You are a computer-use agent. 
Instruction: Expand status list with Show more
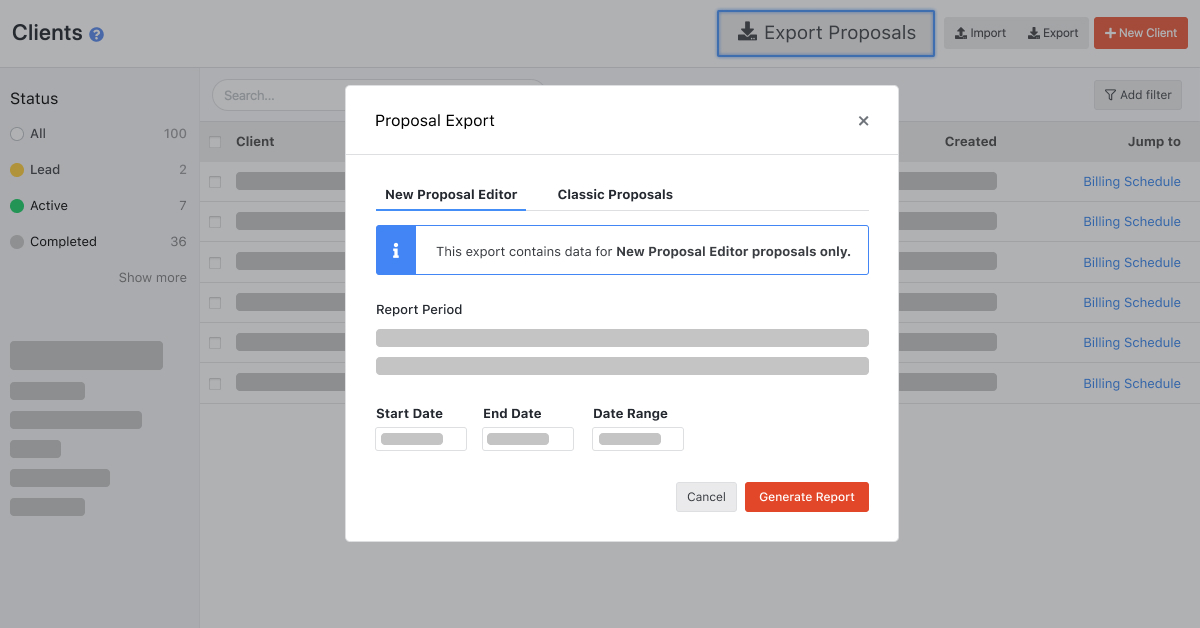click(152, 278)
